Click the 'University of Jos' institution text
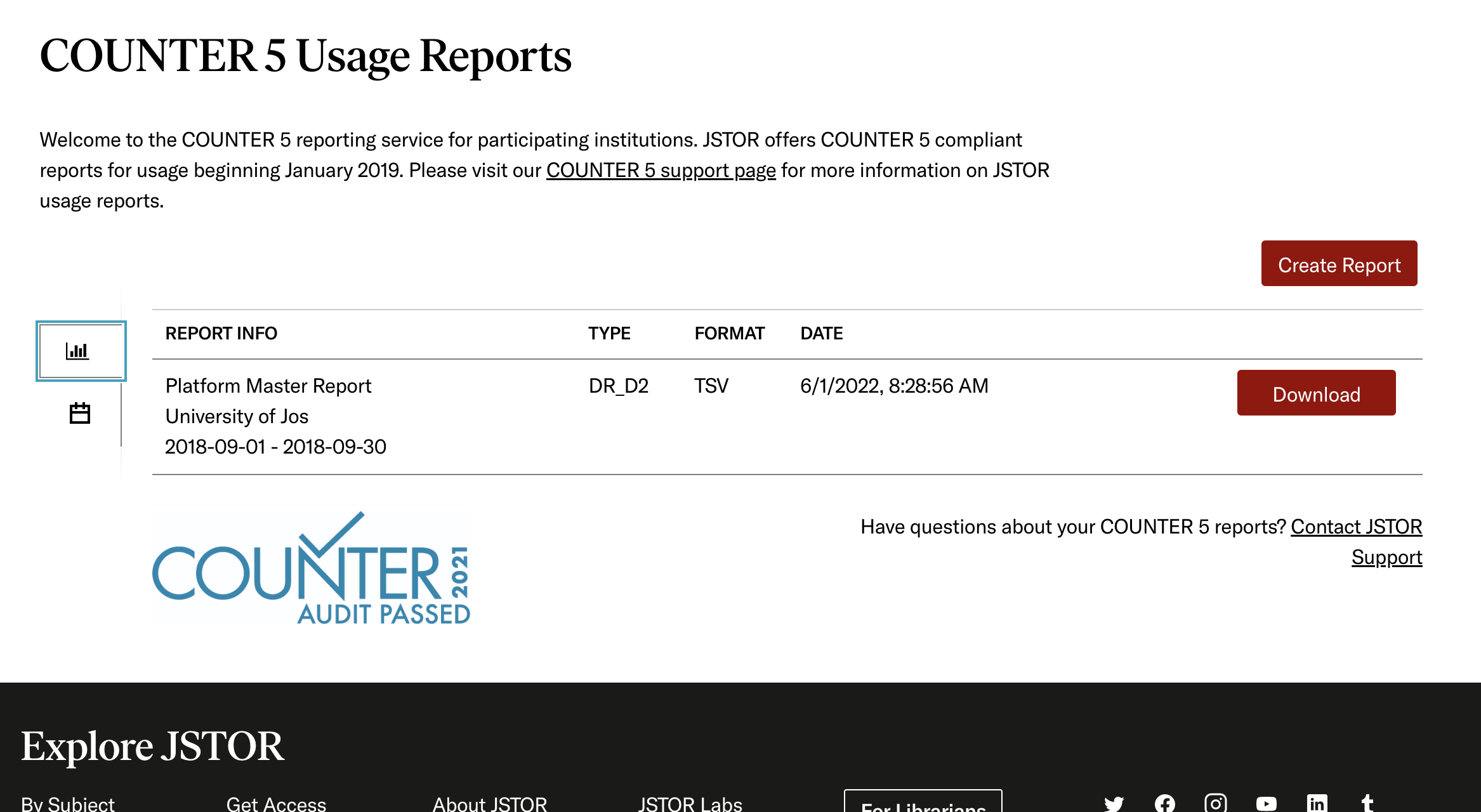 pyautogui.click(x=237, y=416)
